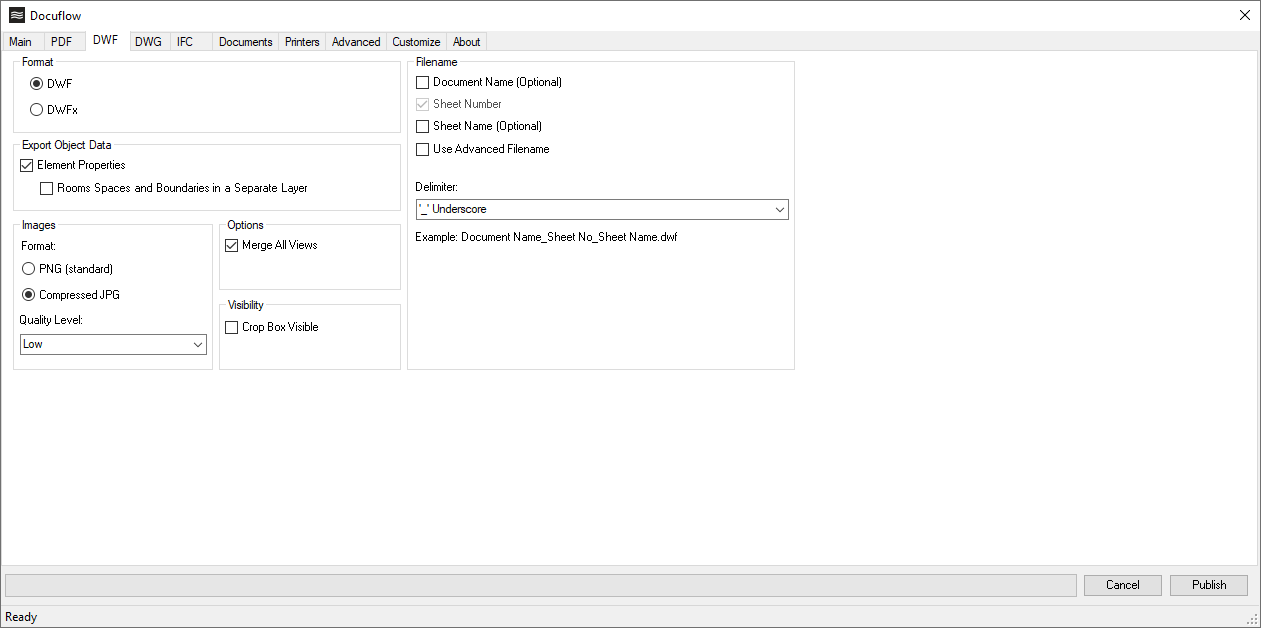Go to the Advanced tab
The width and height of the screenshot is (1261, 628).
click(x=355, y=41)
